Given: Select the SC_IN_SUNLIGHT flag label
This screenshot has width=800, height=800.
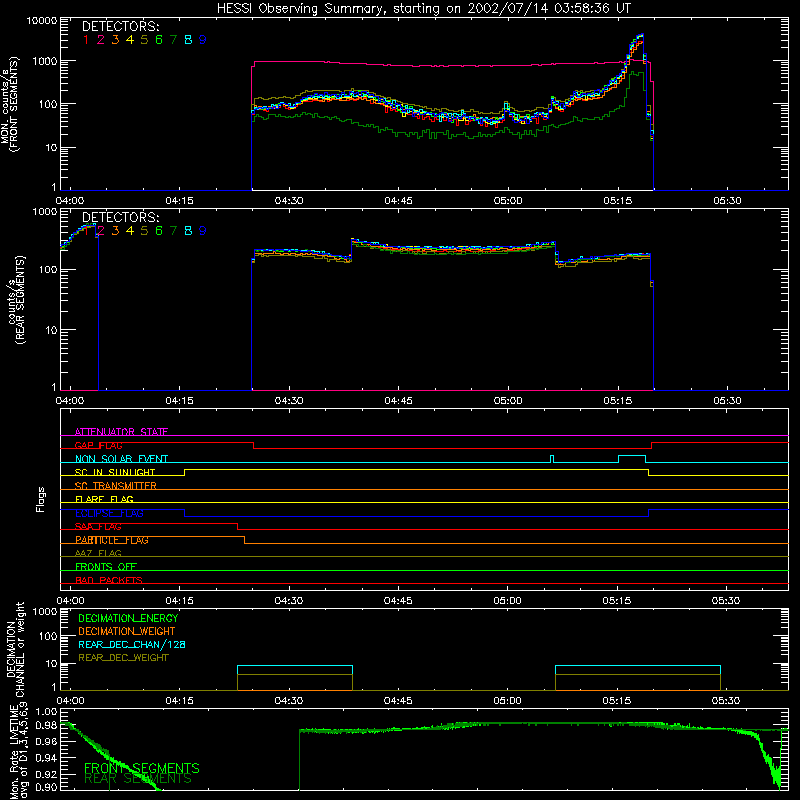Looking at the screenshot, I should point(115,472).
